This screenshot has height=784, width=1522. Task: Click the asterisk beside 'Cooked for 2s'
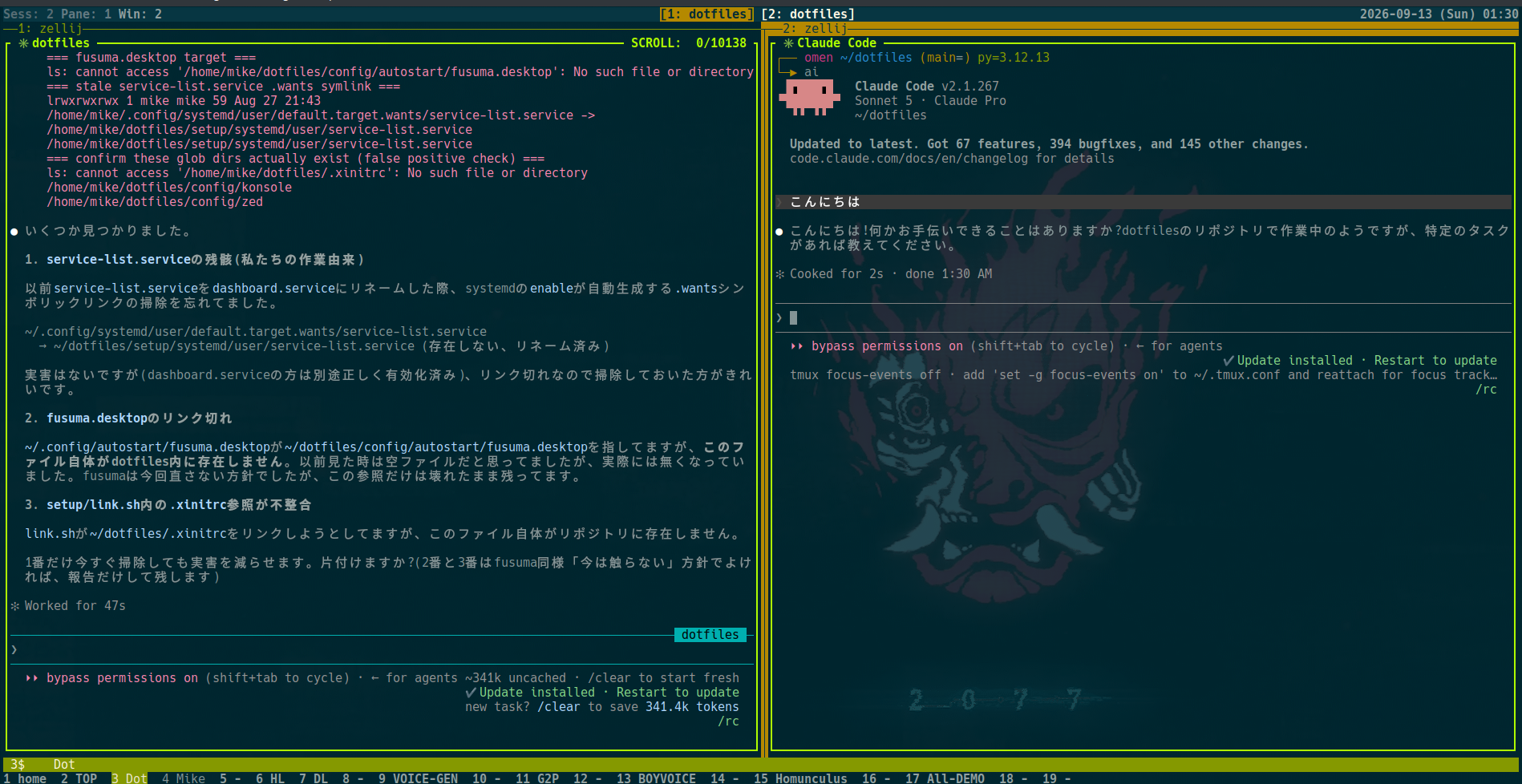pos(780,274)
